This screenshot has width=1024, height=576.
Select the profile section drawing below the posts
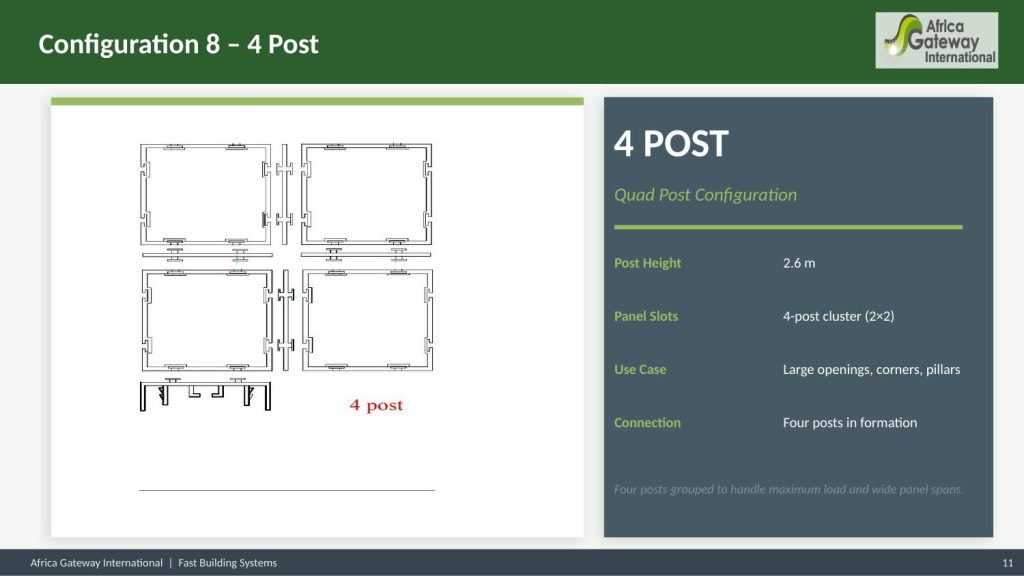coord(205,395)
